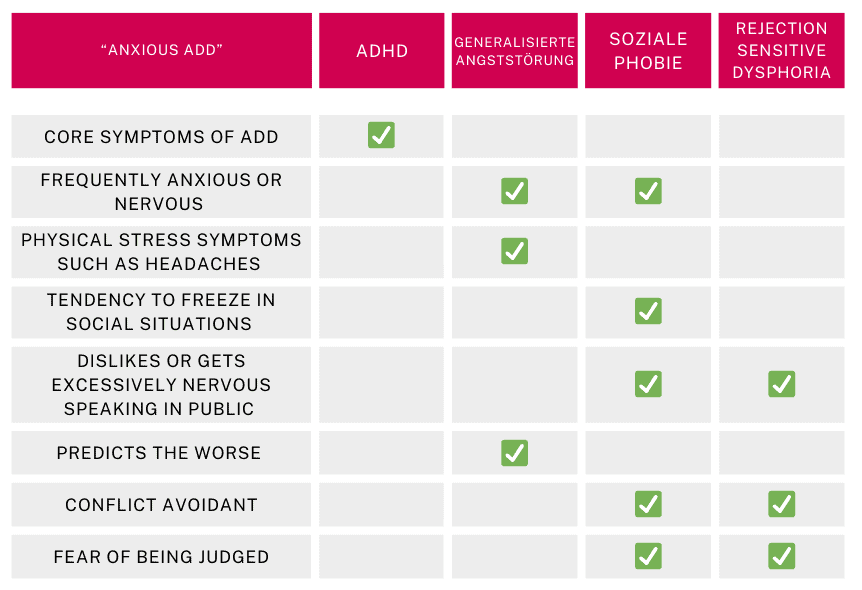862x590 pixels.
Task: Select the Rejection Sensitive Dysphoria header
Action: coord(781,50)
